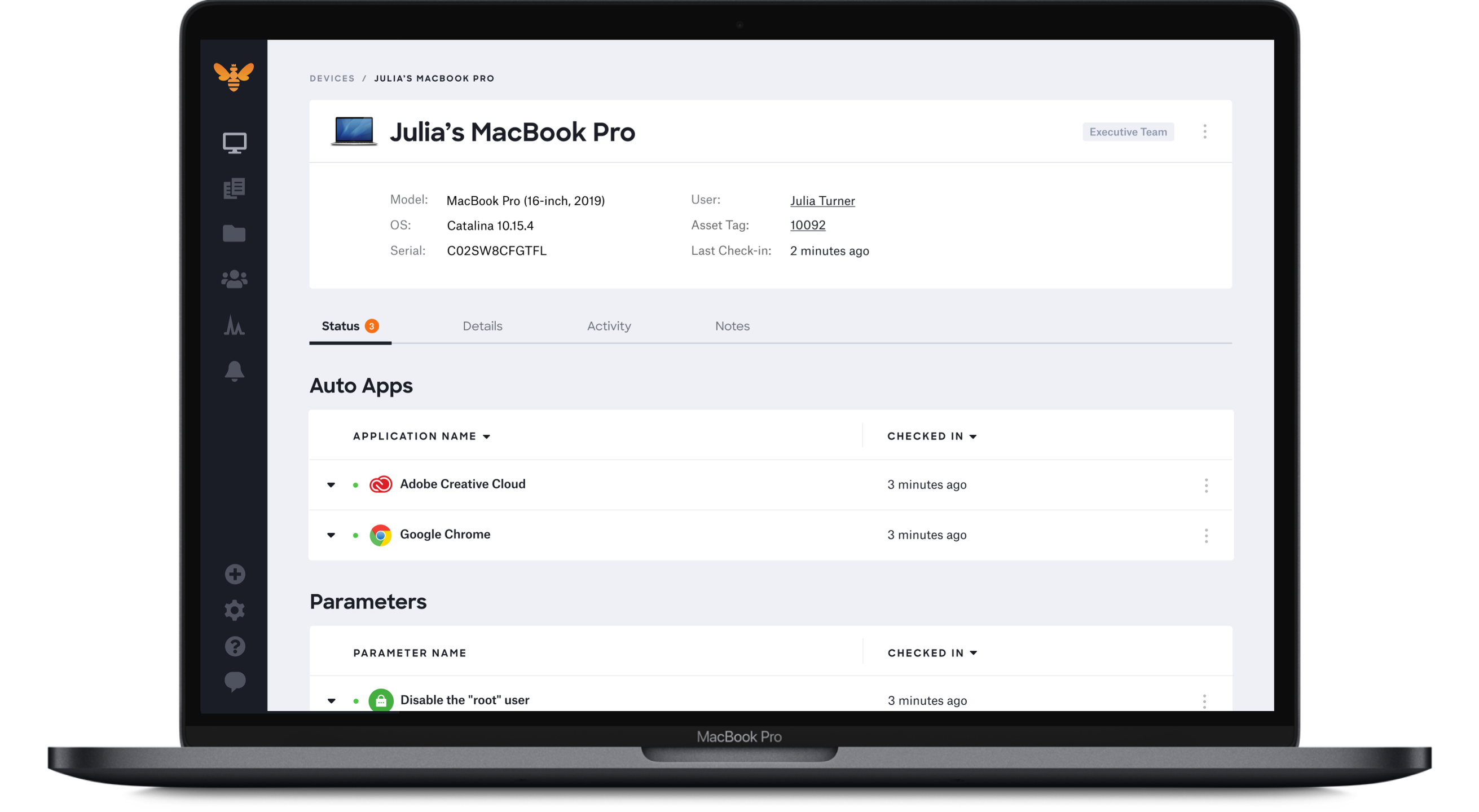Sort Auto Apps by Checked In
Viewport: 1479px width, 812px height.
931,436
